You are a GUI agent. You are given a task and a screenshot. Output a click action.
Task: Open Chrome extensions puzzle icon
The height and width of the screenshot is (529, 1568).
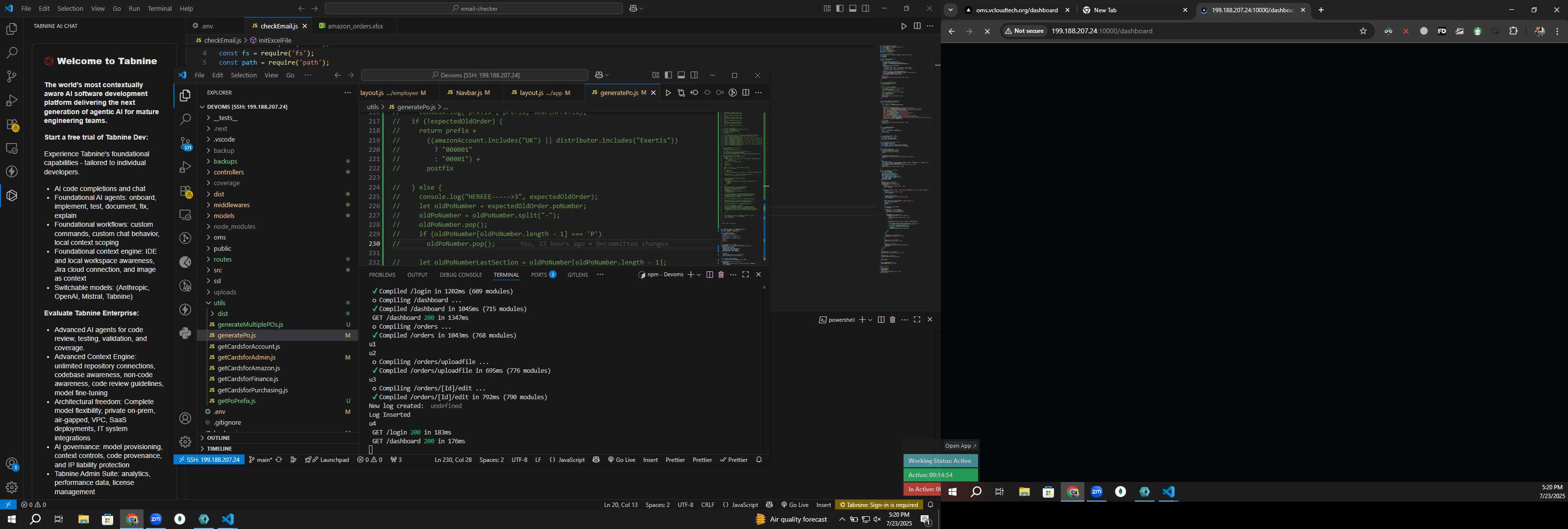click(1514, 31)
